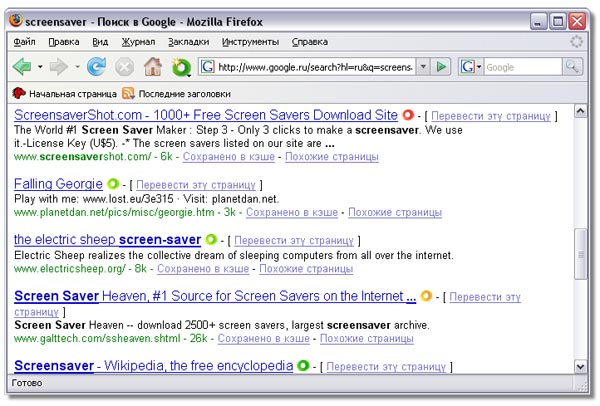Open the Справка menu
The height and width of the screenshot is (406, 600).
310,42
